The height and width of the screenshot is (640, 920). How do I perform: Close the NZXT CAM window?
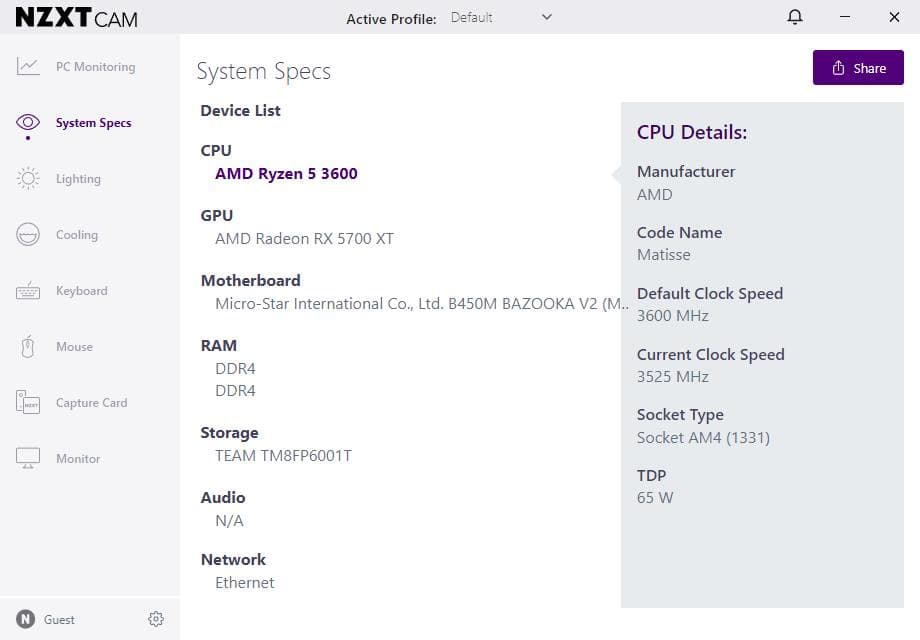[894, 17]
